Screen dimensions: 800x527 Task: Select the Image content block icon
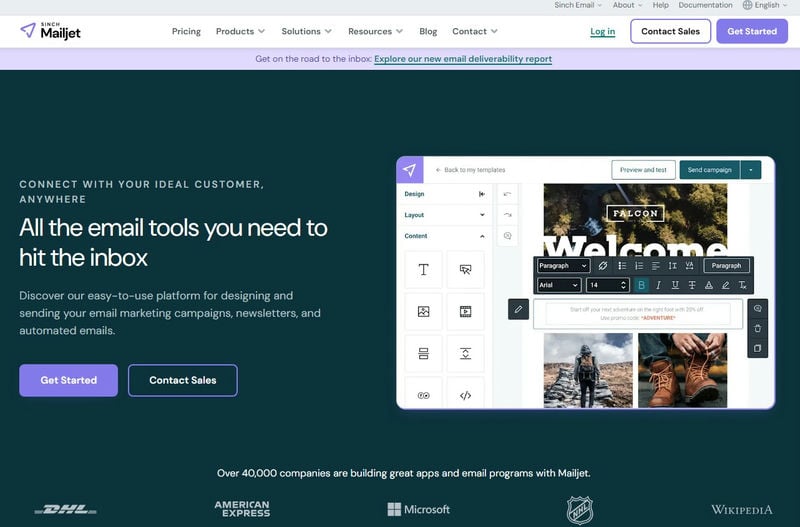tap(423, 311)
